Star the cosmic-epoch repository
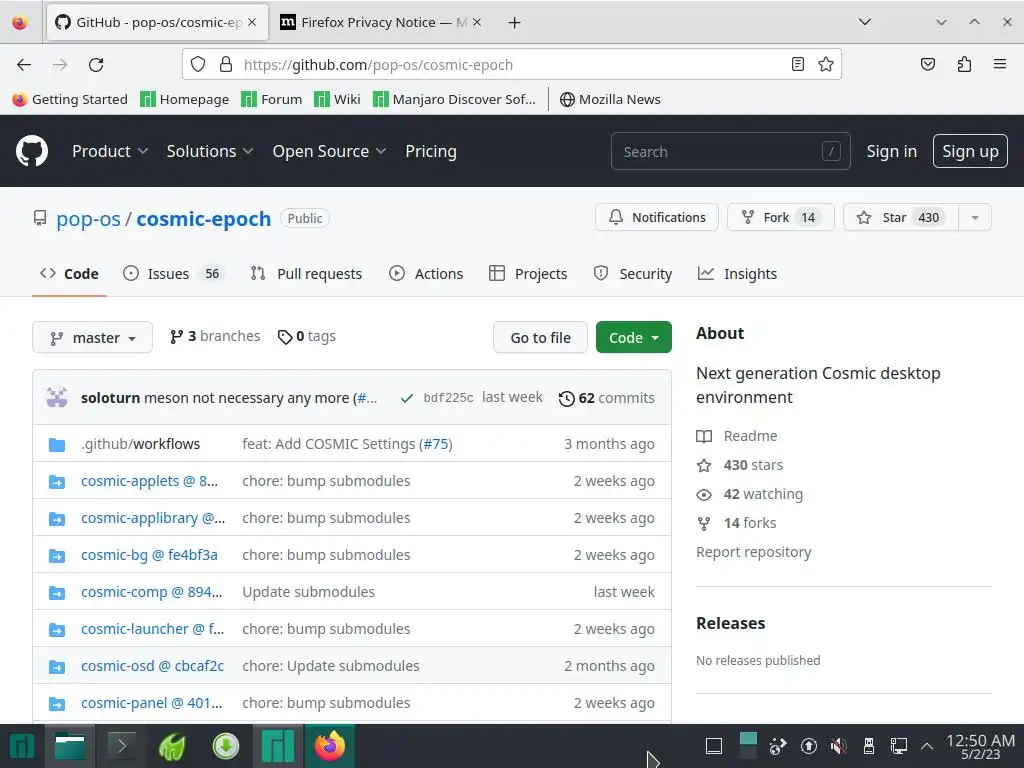Screen dimensions: 1024x768 (x=901, y=217)
